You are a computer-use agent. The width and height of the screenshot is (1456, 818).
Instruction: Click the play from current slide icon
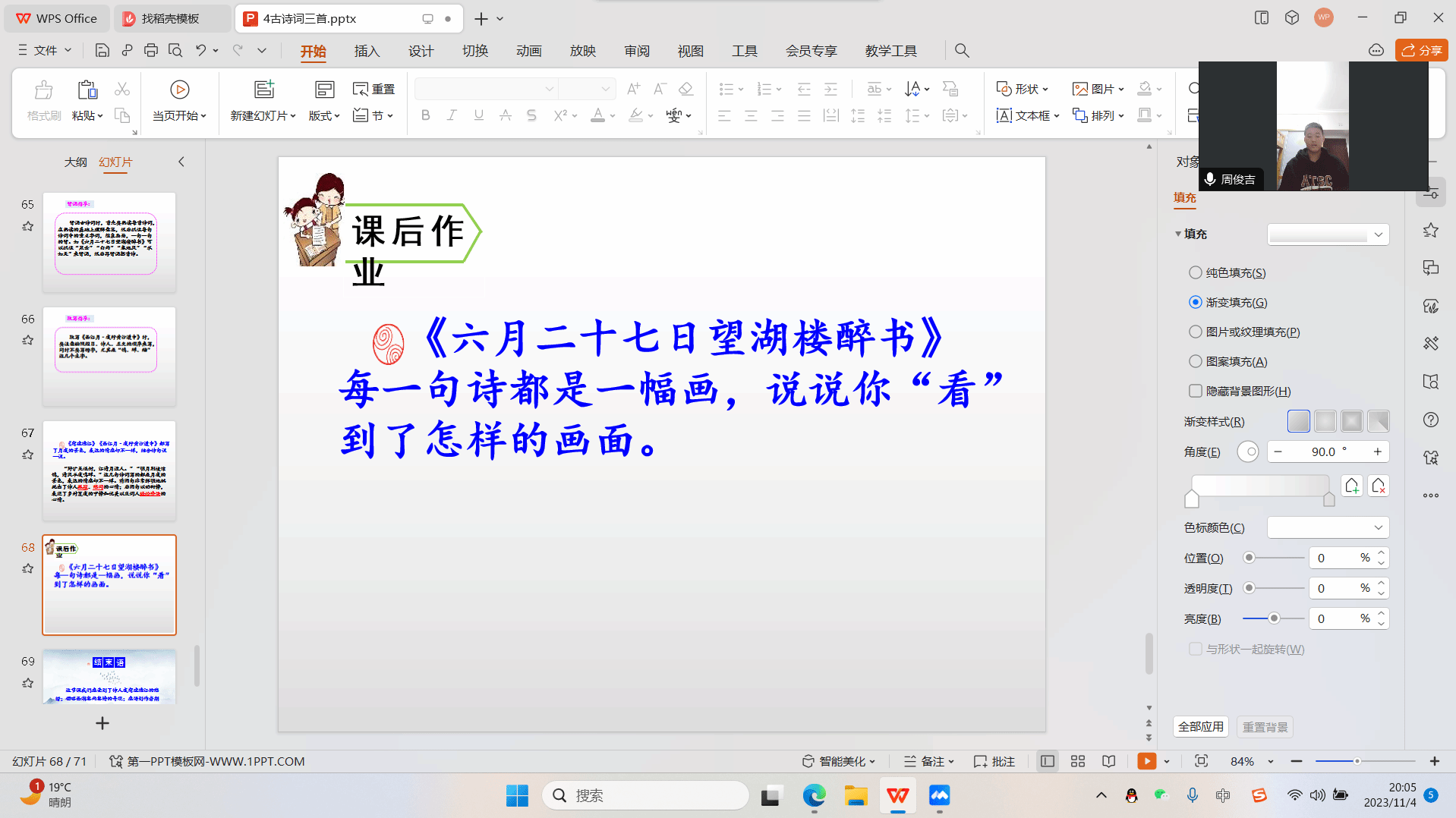(x=179, y=90)
